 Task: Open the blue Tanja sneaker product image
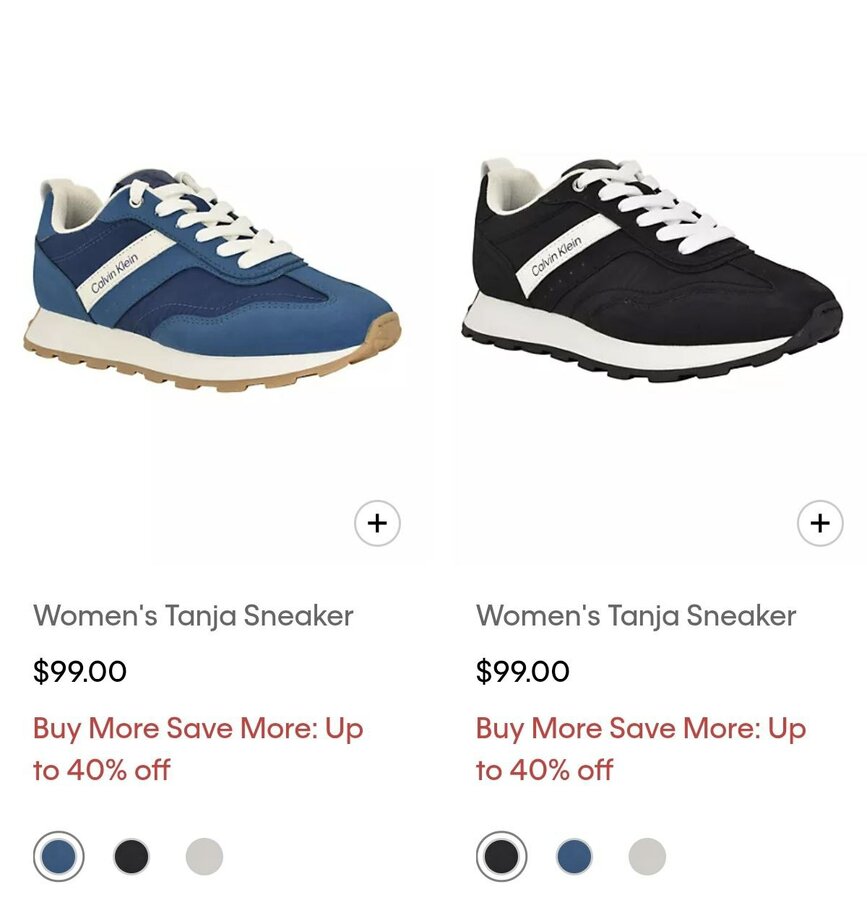212,281
